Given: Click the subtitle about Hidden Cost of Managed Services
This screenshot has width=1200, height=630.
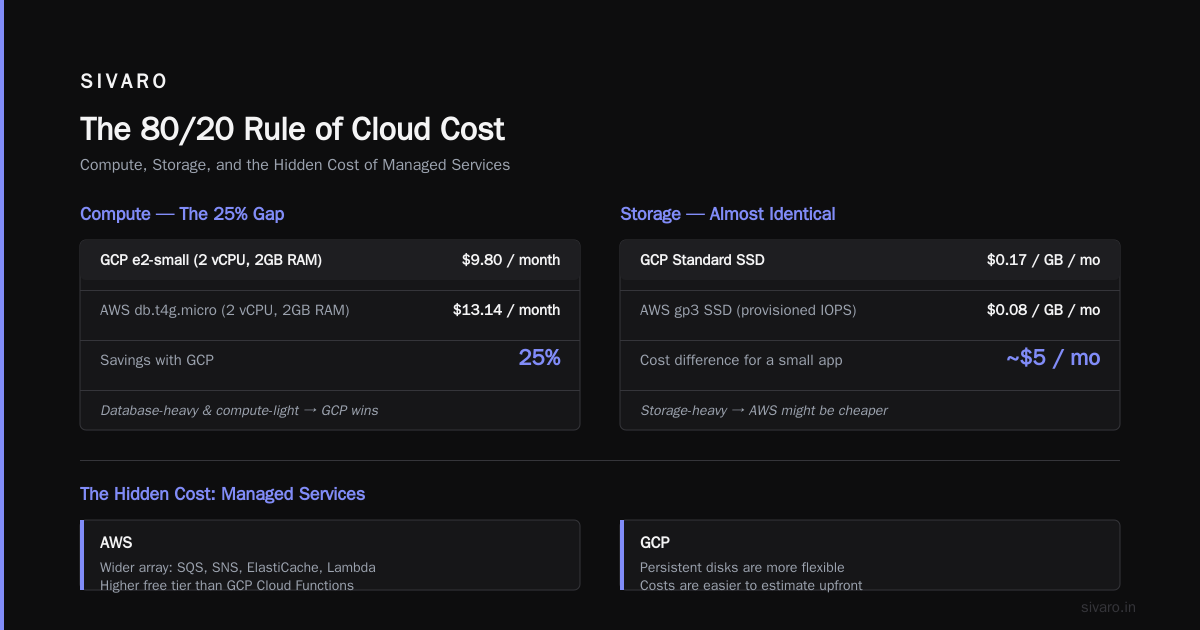Looking at the screenshot, I should tap(295, 165).
